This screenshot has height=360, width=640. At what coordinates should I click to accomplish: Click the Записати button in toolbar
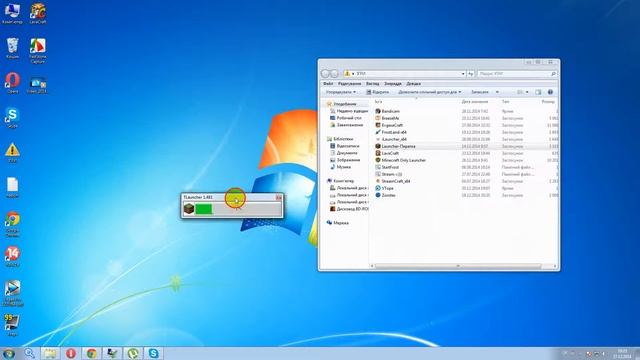[x=480, y=92]
